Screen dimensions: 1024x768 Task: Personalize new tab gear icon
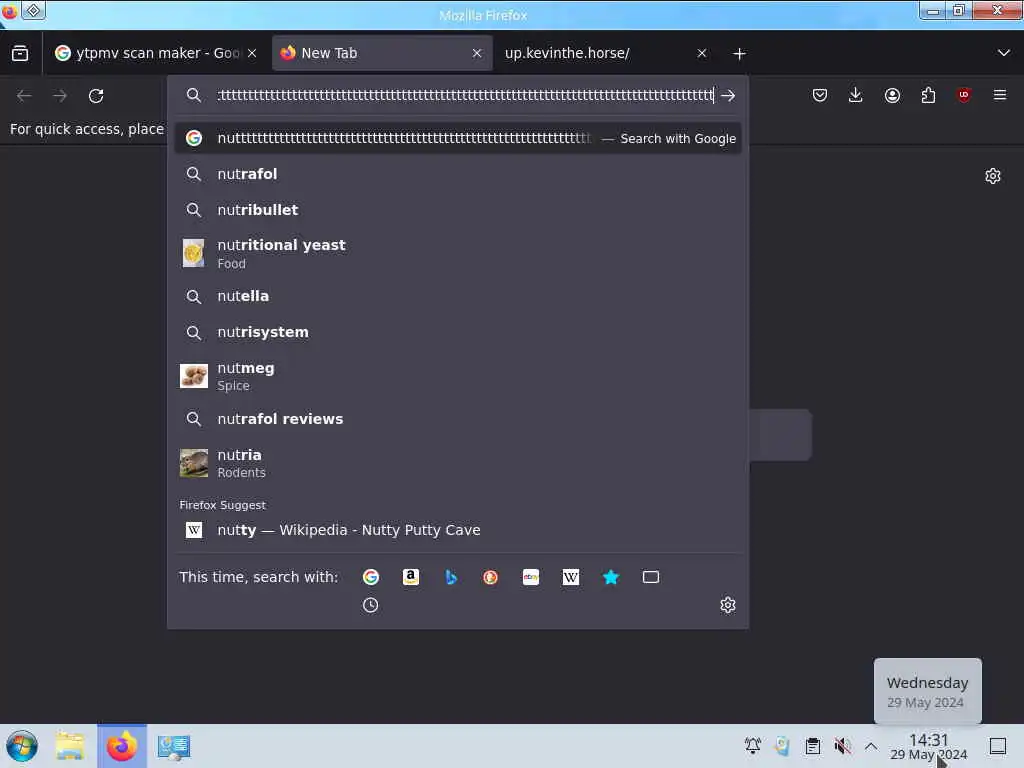tap(993, 176)
